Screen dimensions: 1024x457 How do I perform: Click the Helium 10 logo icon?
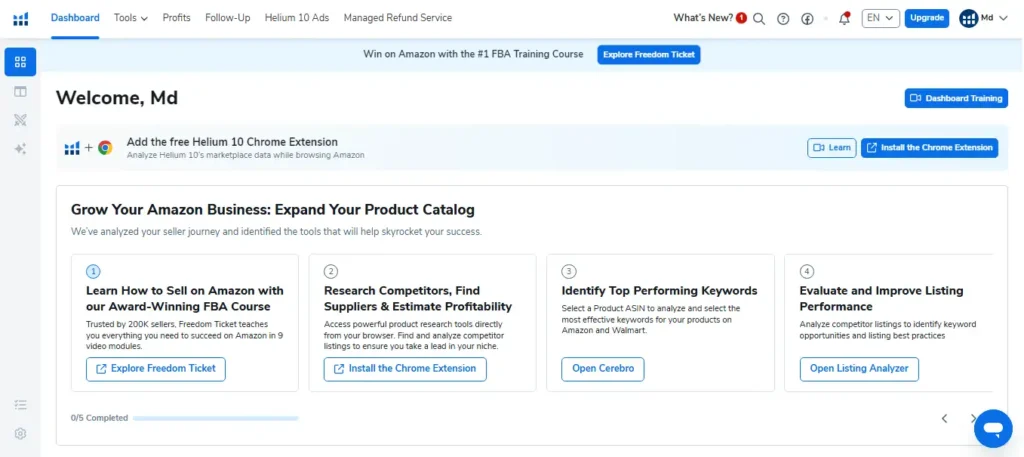(x=21, y=18)
